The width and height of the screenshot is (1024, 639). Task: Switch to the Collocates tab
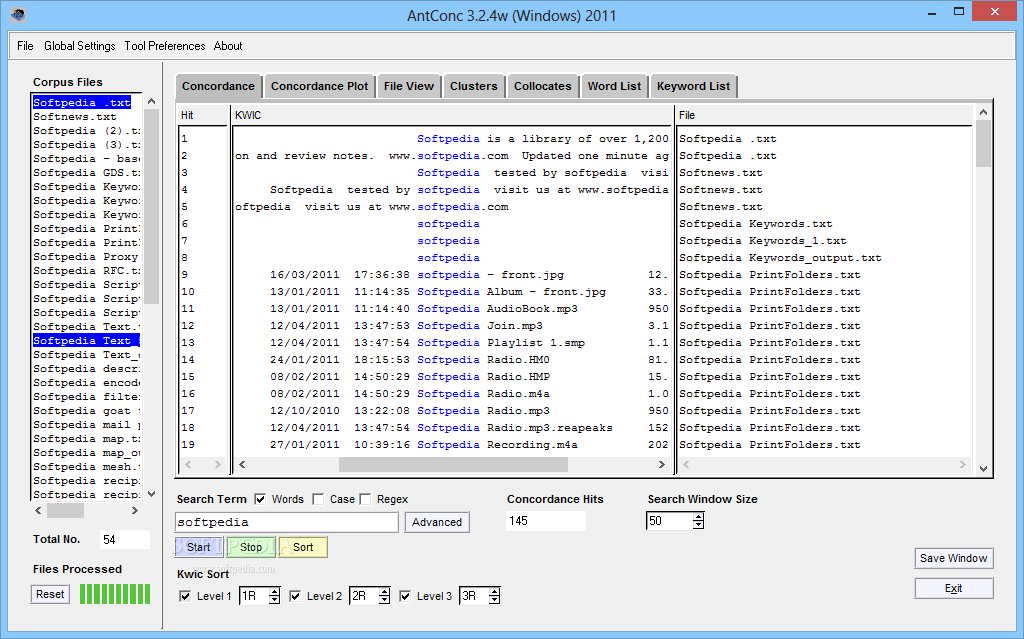coord(542,86)
